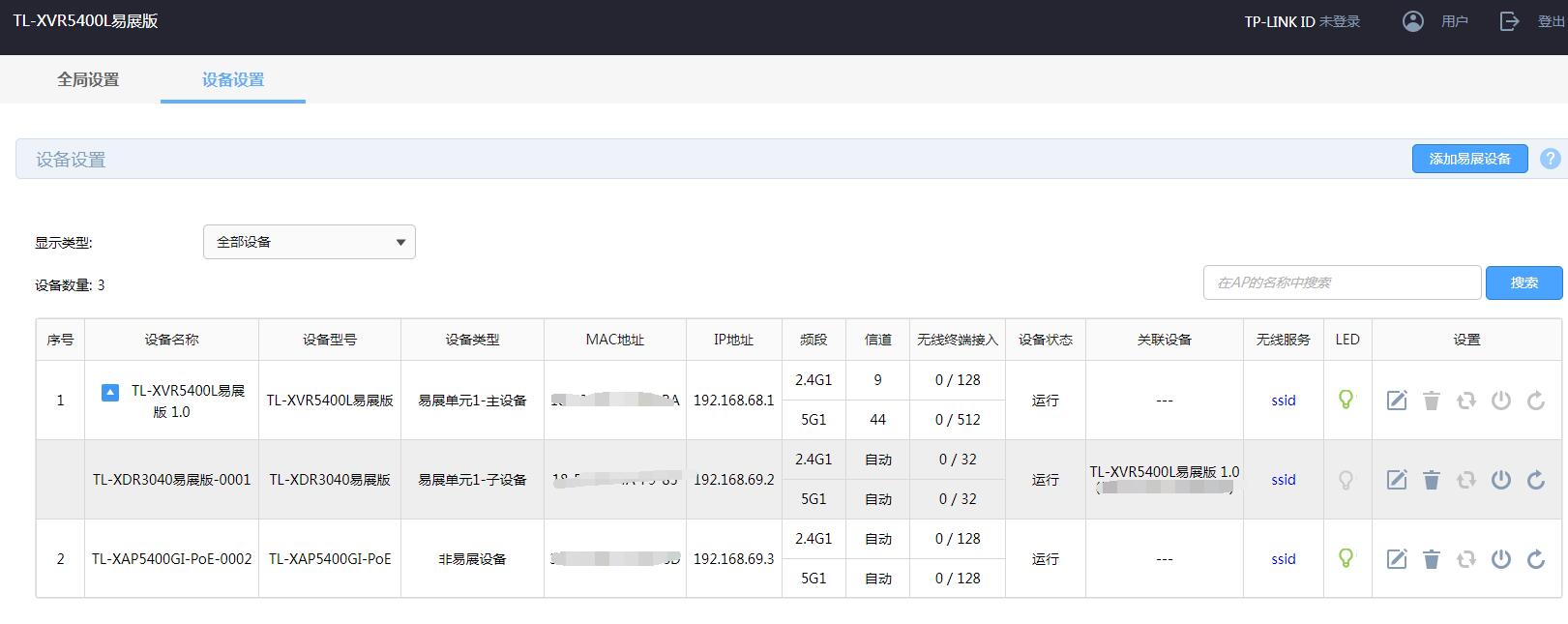Click the TL-XDR3040易展版-0001 device name
Image resolution: width=1568 pixels, height=624 pixels.
point(171,480)
